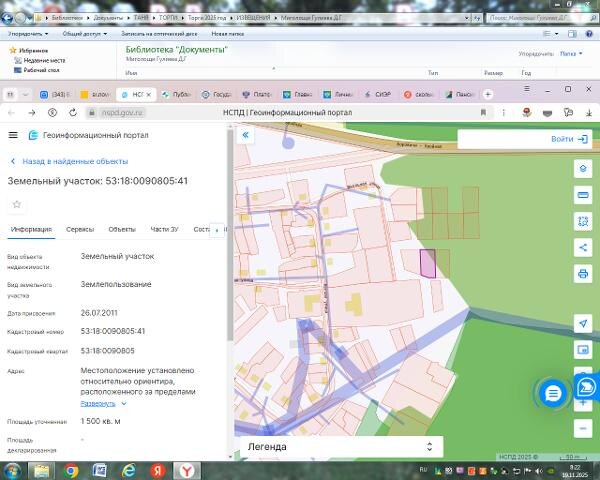Click the highlighted purple parcel on the map
Viewport: 600px width, 480px height.
tap(428, 263)
